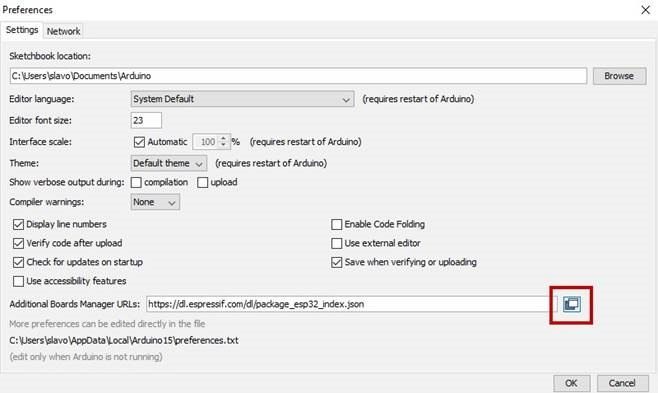The width and height of the screenshot is (658, 393).
Task: Toggle the Automatic interface scale checkbox
Action: 139,142
